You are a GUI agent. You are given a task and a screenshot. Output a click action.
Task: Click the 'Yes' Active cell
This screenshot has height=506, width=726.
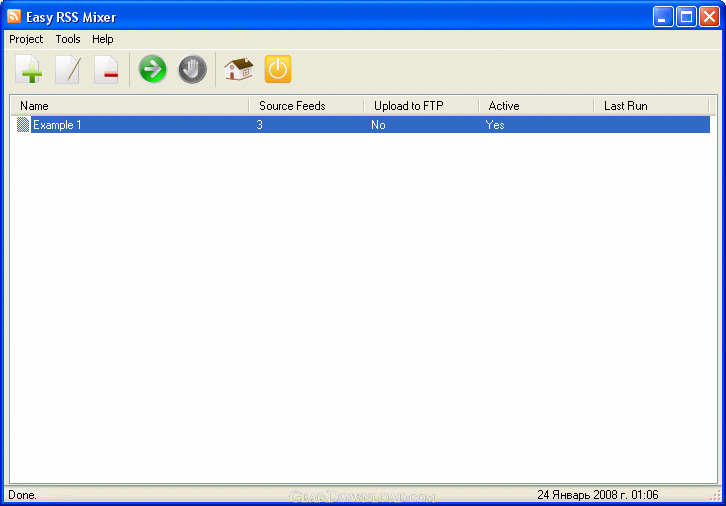tap(495, 125)
